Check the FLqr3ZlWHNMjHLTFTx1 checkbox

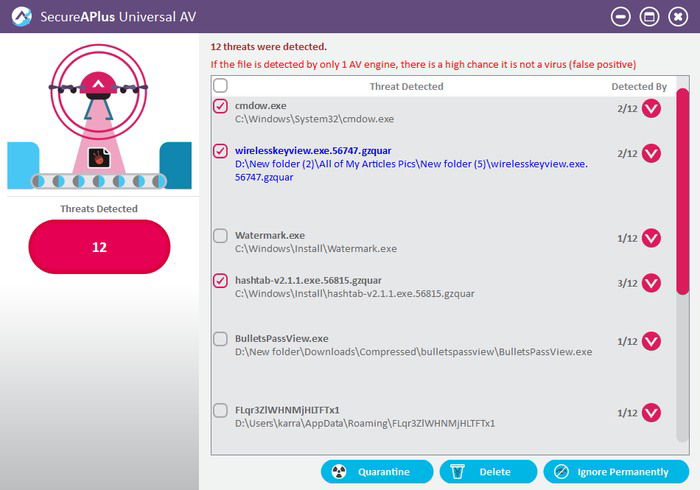[220, 410]
